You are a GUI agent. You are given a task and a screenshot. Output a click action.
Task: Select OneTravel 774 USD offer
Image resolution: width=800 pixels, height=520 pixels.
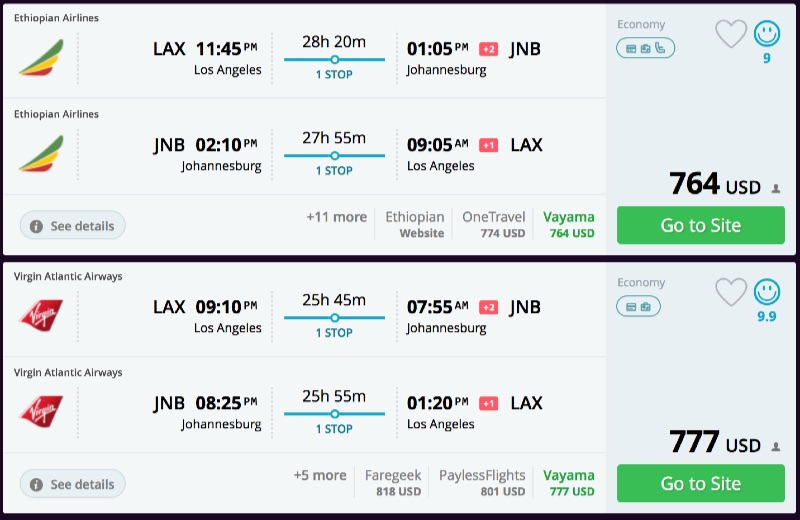(493, 225)
